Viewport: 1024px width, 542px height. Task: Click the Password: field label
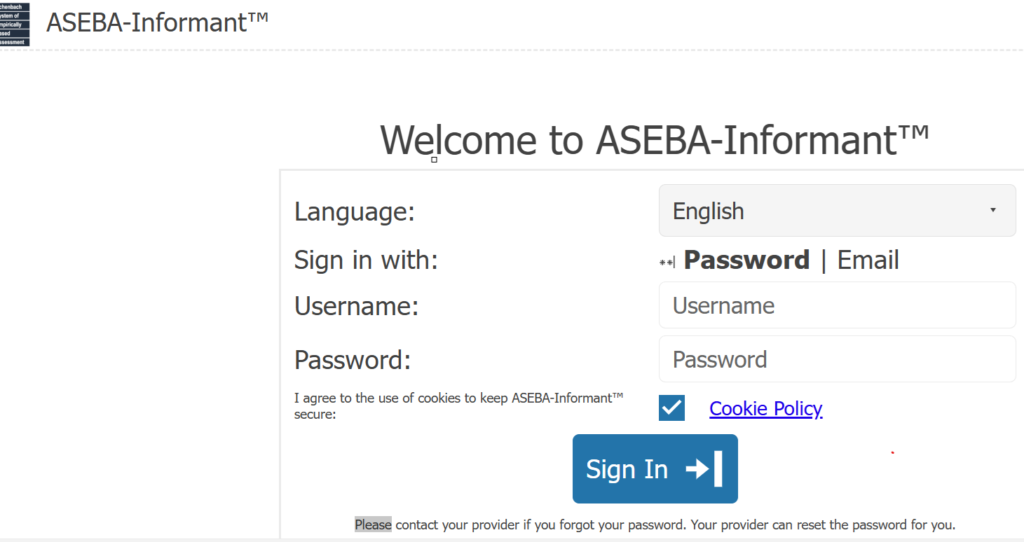[352, 360]
